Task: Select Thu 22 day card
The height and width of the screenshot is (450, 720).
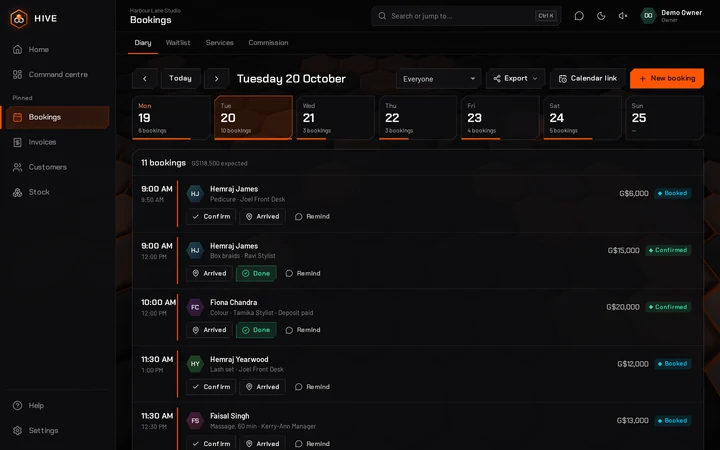Action: pos(418,118)
